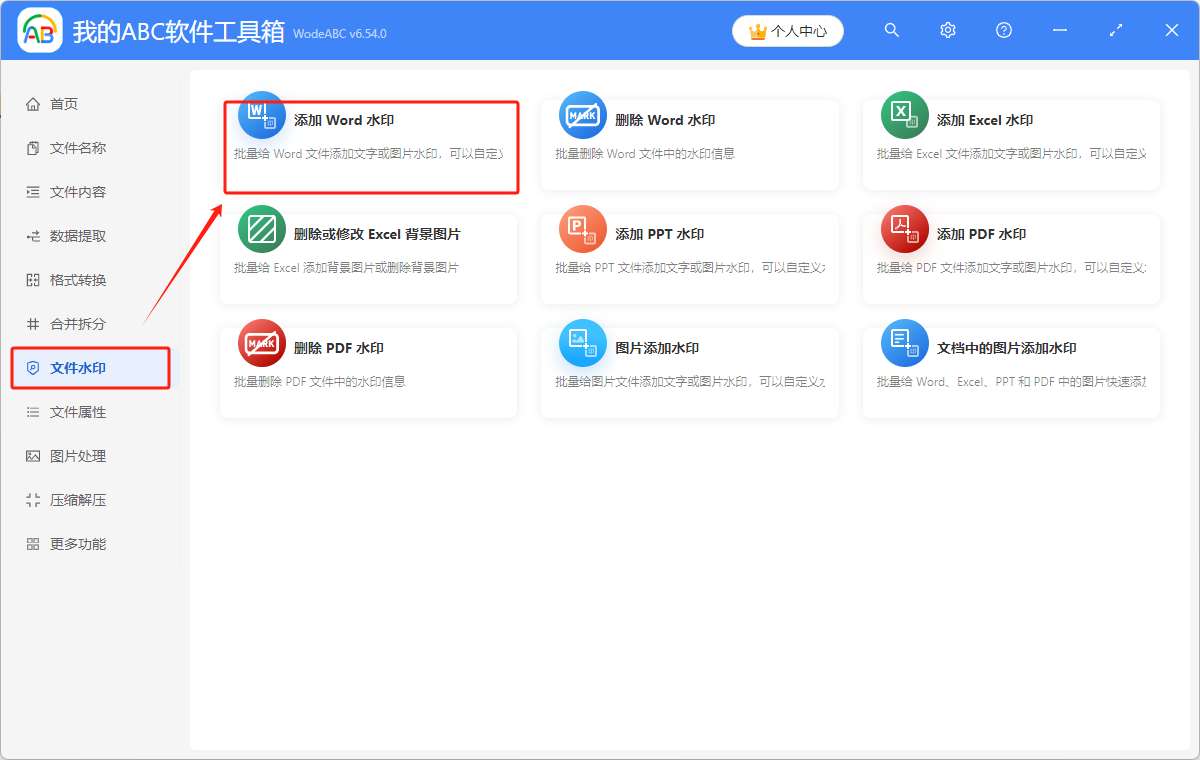Click the 添加 PPT 水印 icon
The image size is (1200, 760).
[x=583, y=229]
